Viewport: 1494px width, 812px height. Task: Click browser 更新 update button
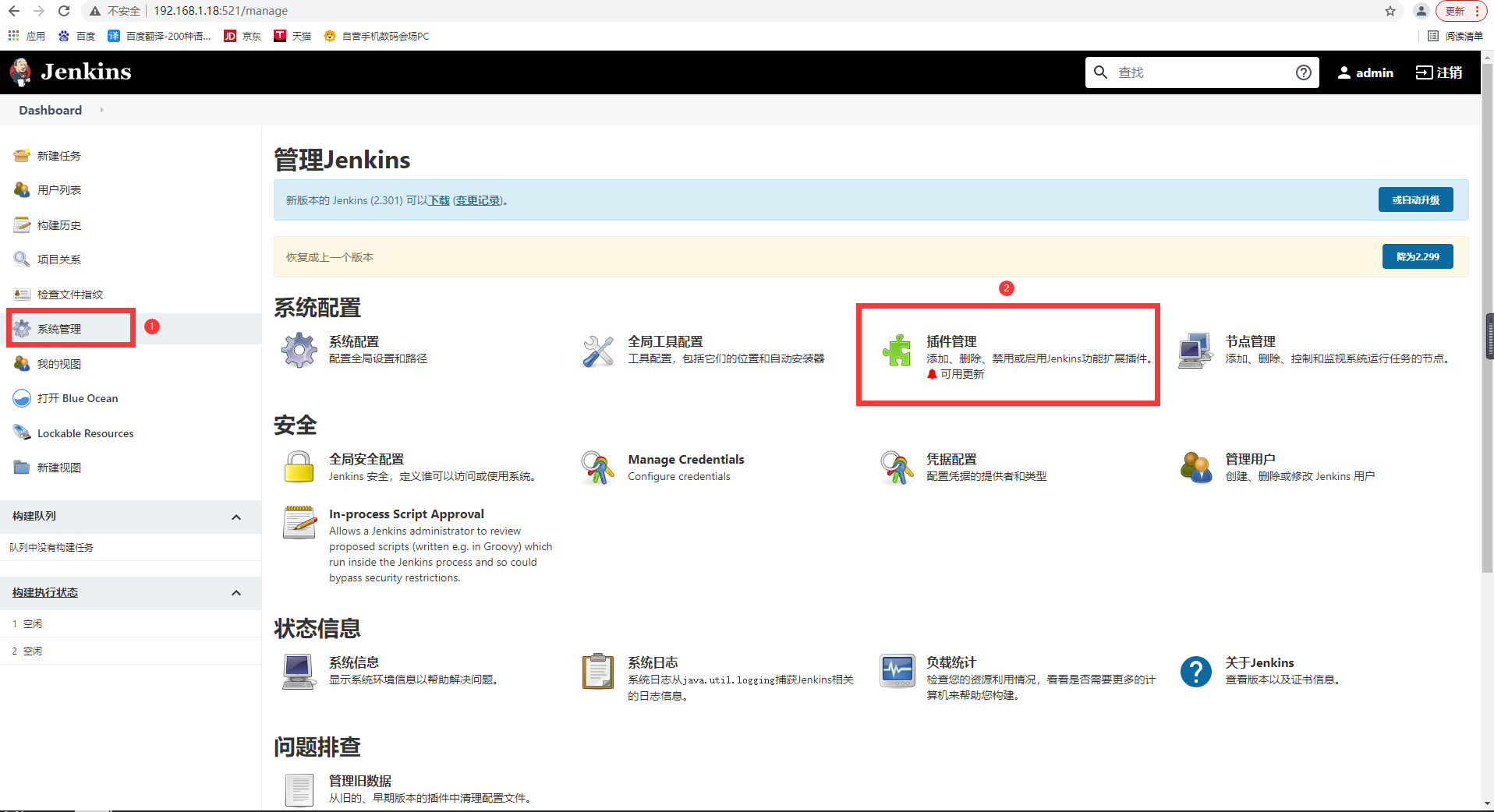(1461, 11)
